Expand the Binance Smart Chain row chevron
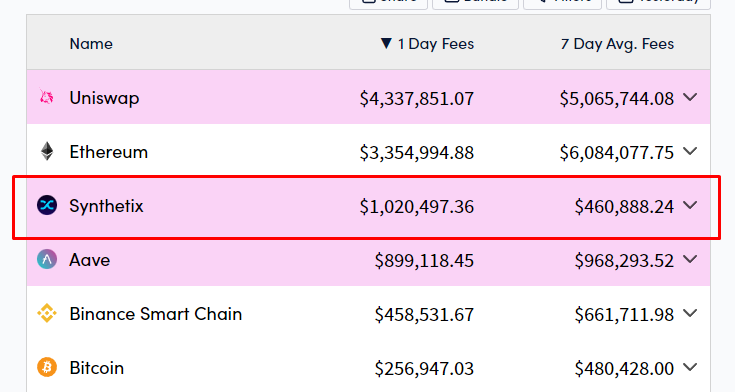The width and height of the screenshot is (735, 392). click(690, 313)
